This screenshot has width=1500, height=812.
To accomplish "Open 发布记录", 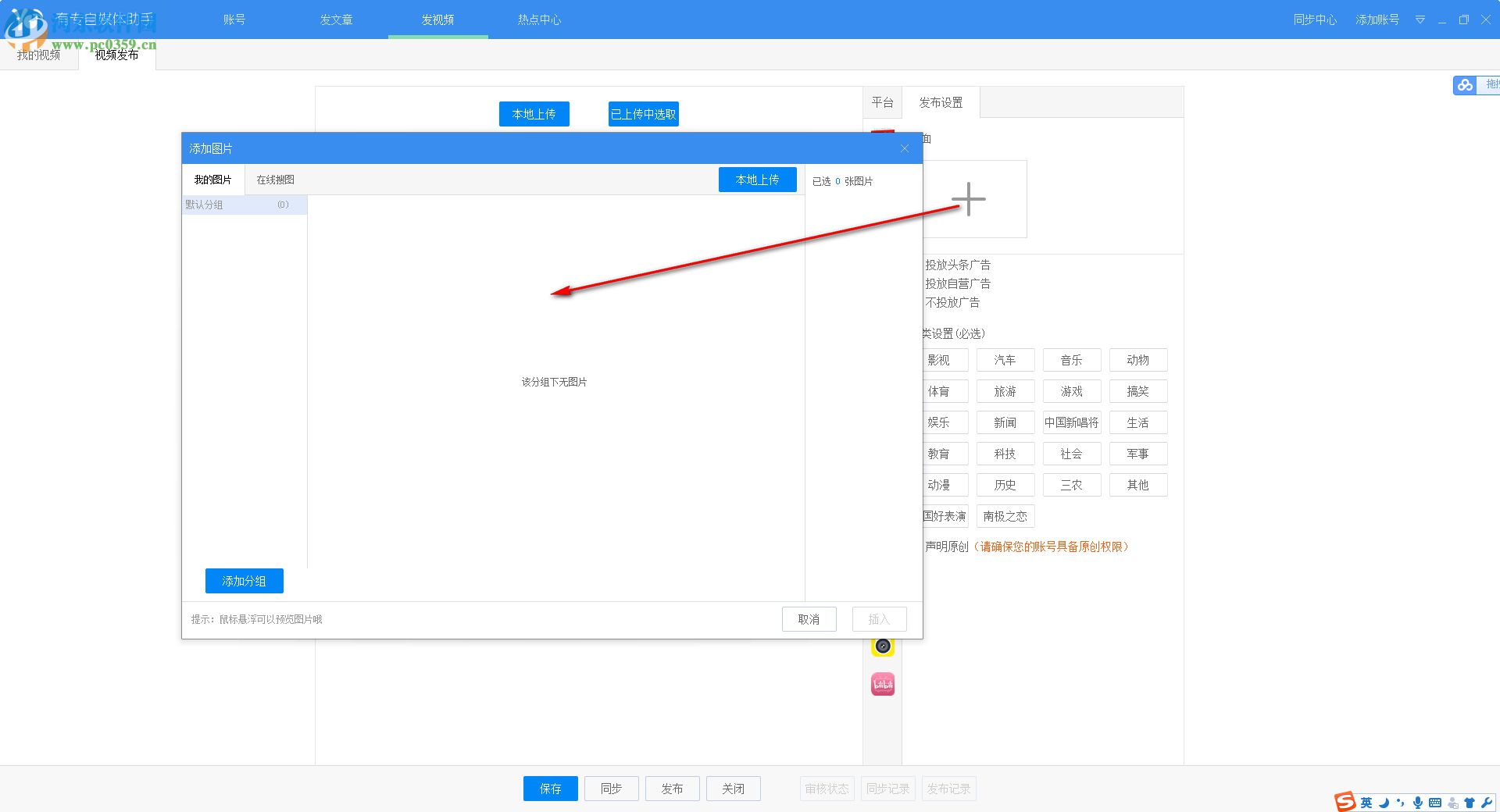I will pos(949,789).
